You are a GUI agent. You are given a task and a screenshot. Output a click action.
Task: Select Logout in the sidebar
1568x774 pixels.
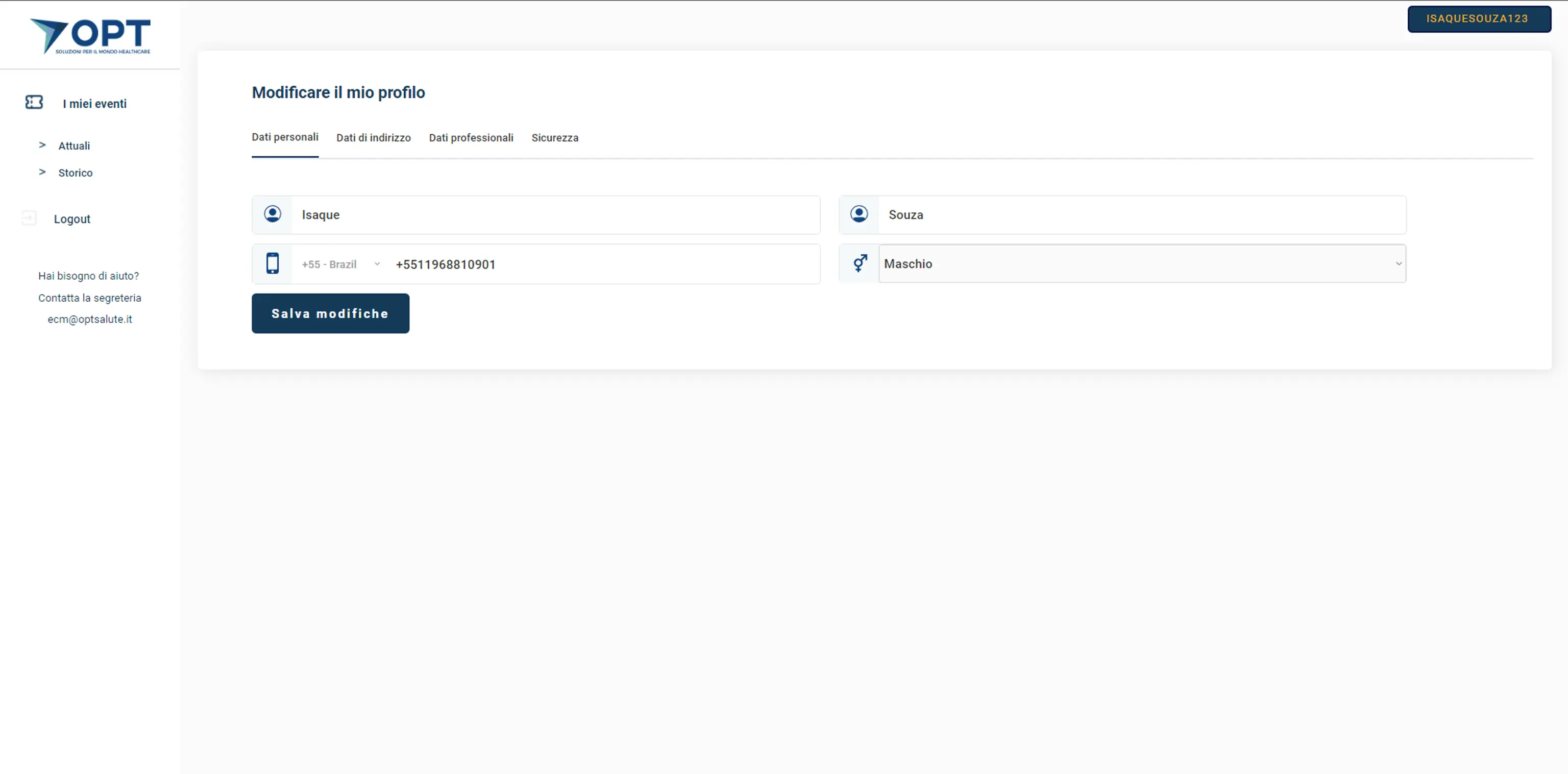pos(71,219)
